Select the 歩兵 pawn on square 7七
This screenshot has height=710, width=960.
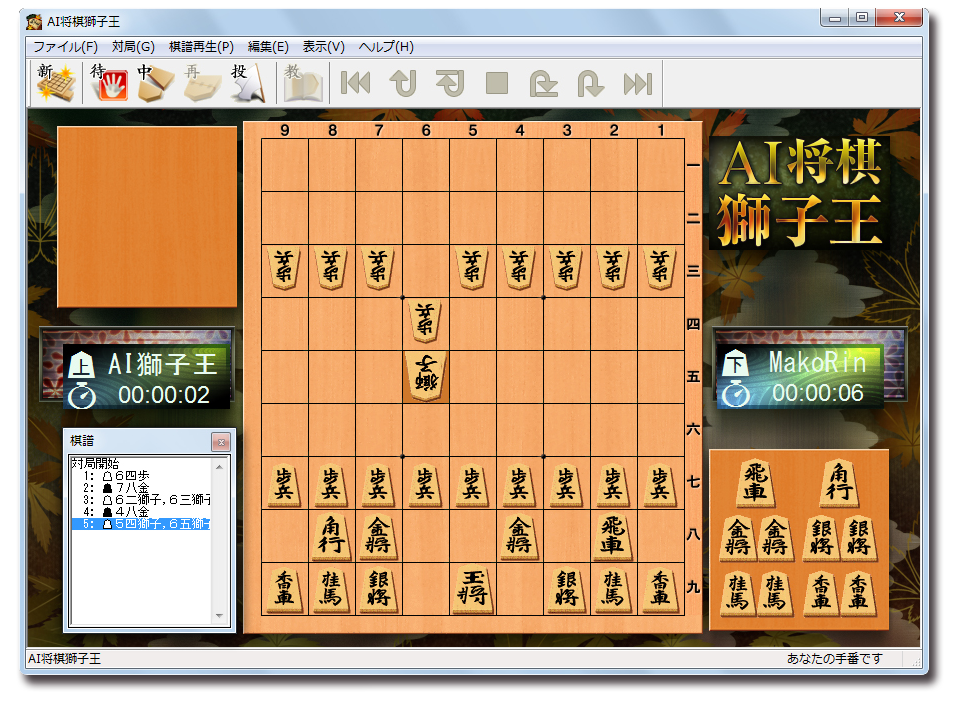[378, 485]
